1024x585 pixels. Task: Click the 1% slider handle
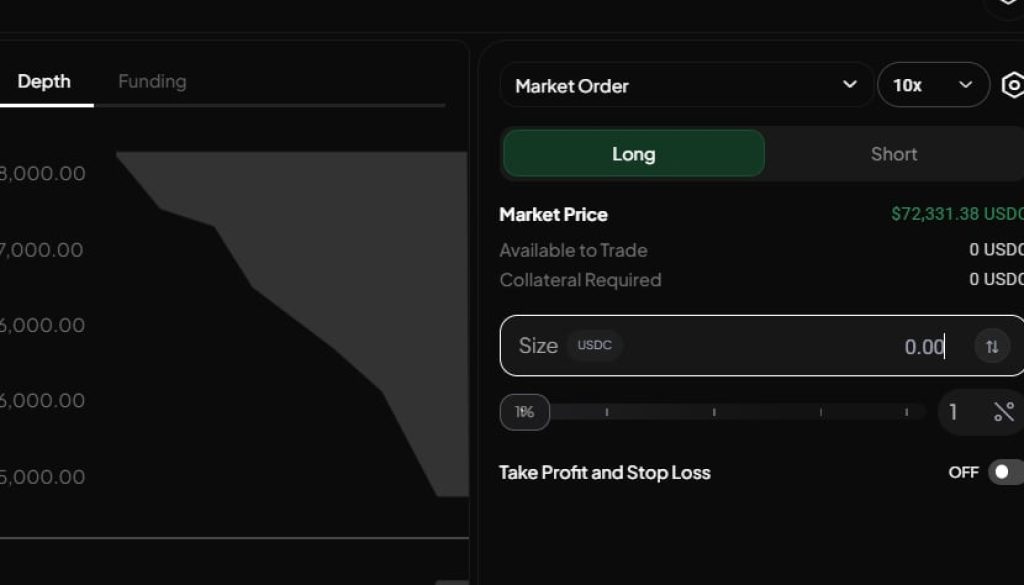click(525, 412)
